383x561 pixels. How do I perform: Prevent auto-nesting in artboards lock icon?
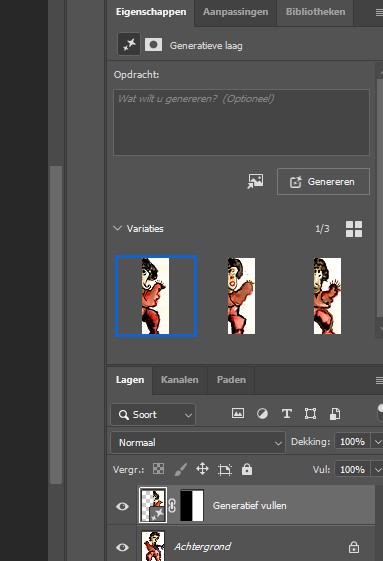(x=225, y=469)
